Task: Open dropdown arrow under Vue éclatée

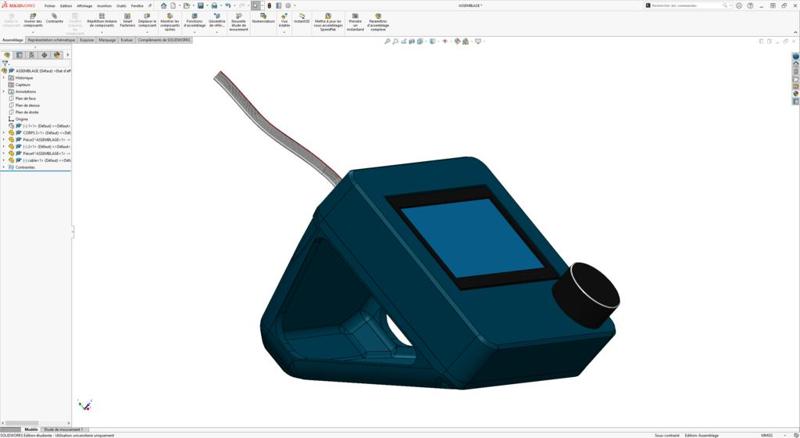Action: (284, 32)
